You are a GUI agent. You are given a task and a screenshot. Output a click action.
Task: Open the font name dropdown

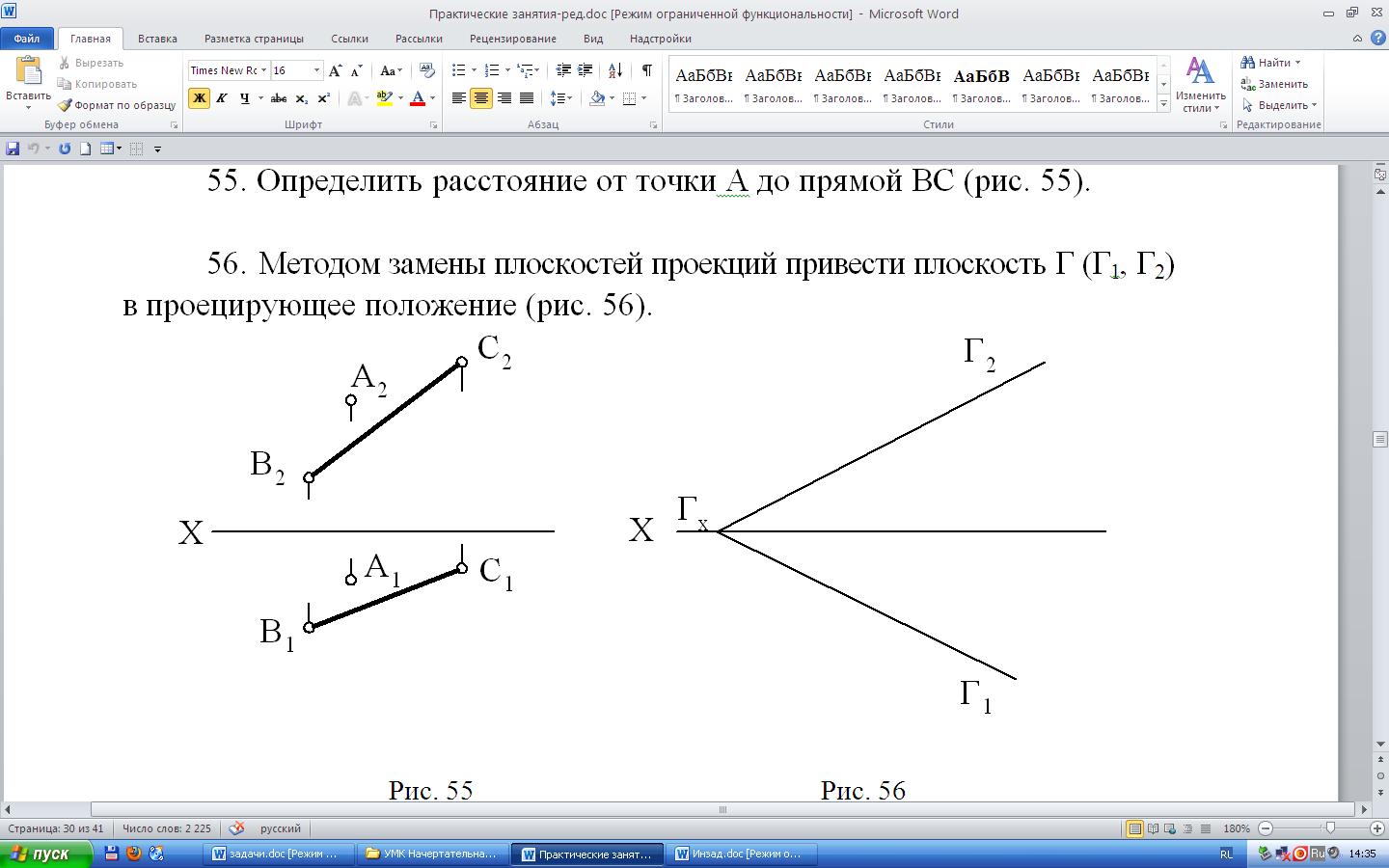pyautogui.click(x=263, y=70)
